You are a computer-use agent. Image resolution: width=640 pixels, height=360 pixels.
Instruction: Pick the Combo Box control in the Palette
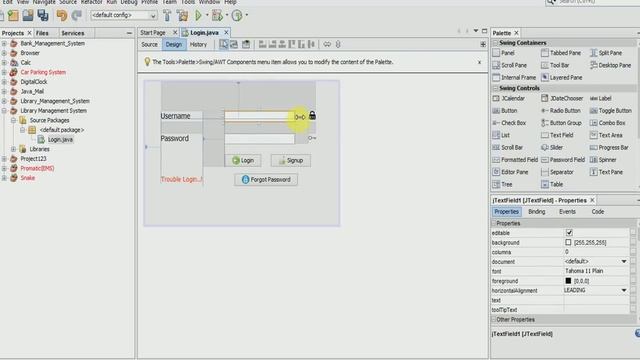[x=607, y=123]
